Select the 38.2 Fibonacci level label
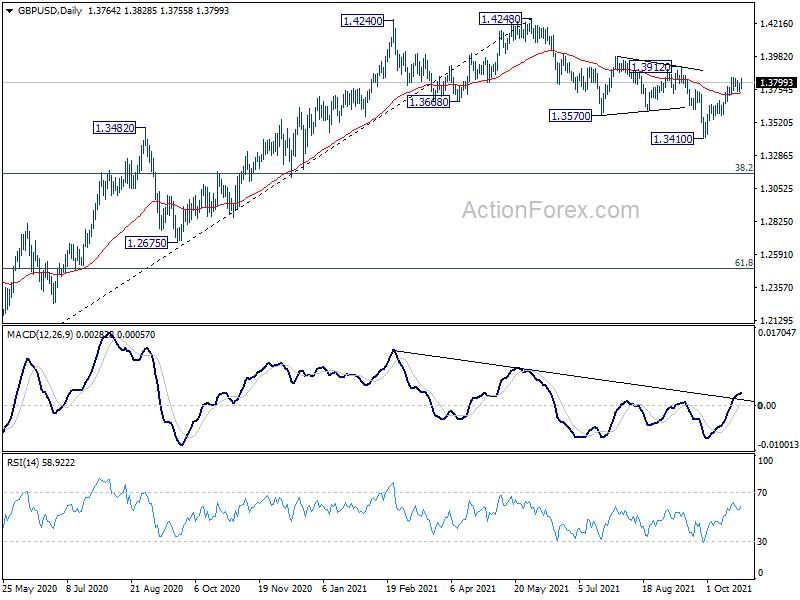 point(743,167)
